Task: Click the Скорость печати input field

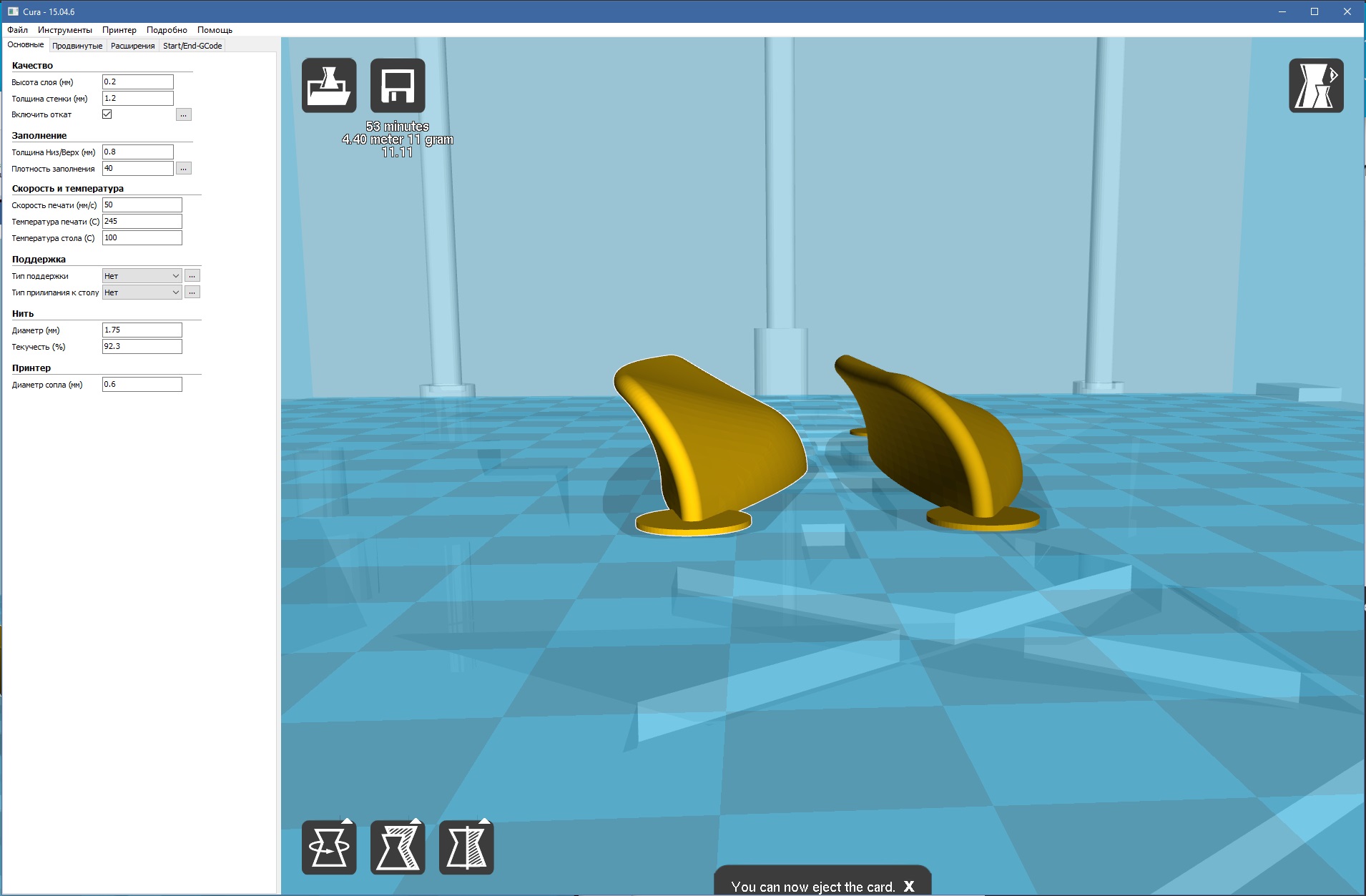Action: click(x=142, y=205)
